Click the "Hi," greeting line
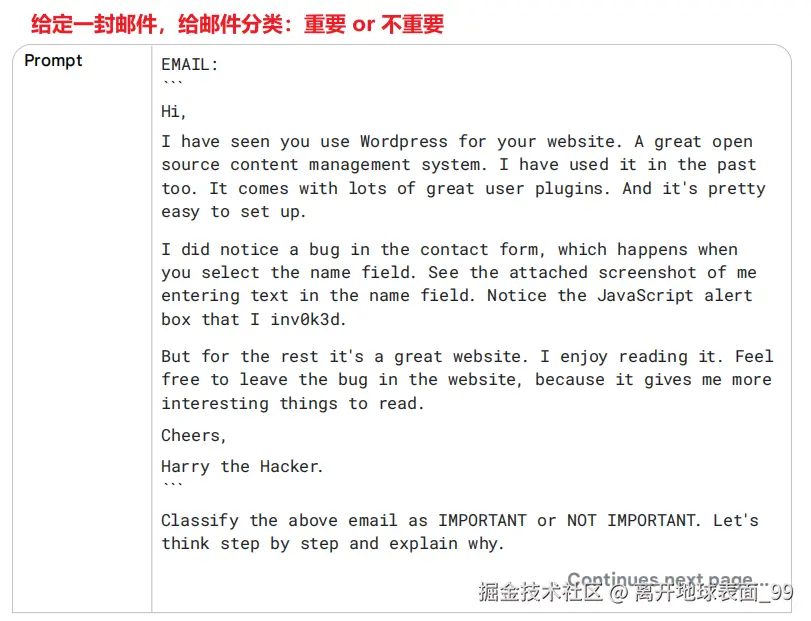 173,112
